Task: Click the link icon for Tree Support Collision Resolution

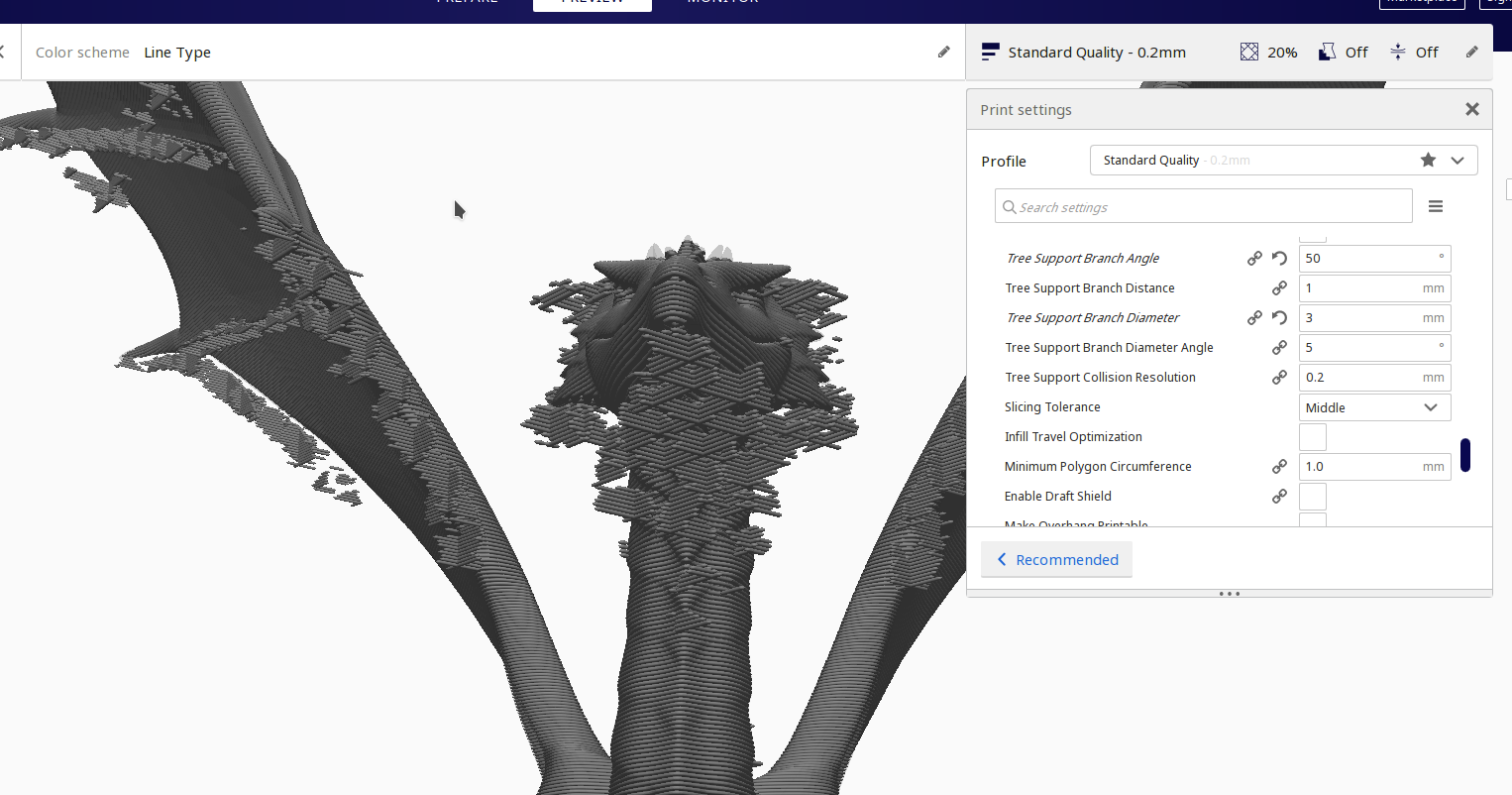Action: [1279, 377]
